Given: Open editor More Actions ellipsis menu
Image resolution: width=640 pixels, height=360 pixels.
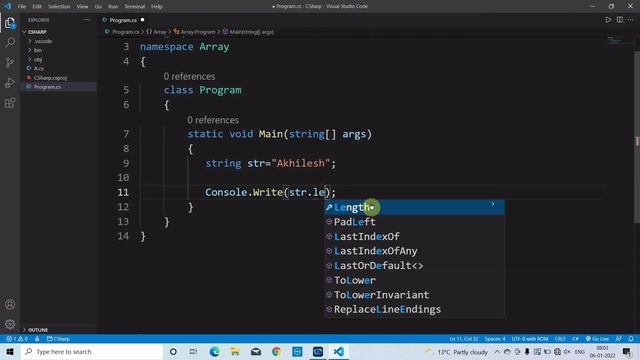Looking at the screenshot, I should pyautogui.click(x=631, y=20).
